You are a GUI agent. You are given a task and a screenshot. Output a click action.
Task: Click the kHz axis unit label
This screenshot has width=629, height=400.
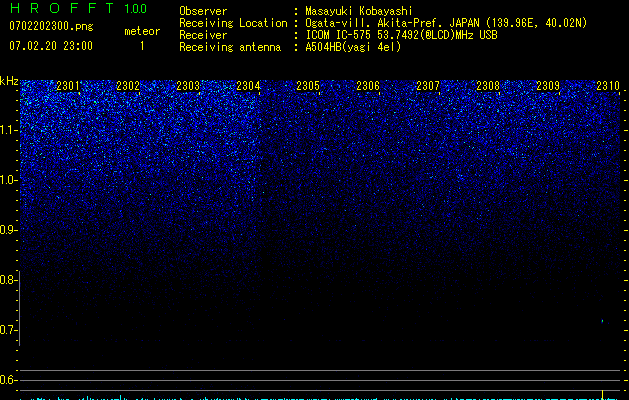click(x=9, y=81)
